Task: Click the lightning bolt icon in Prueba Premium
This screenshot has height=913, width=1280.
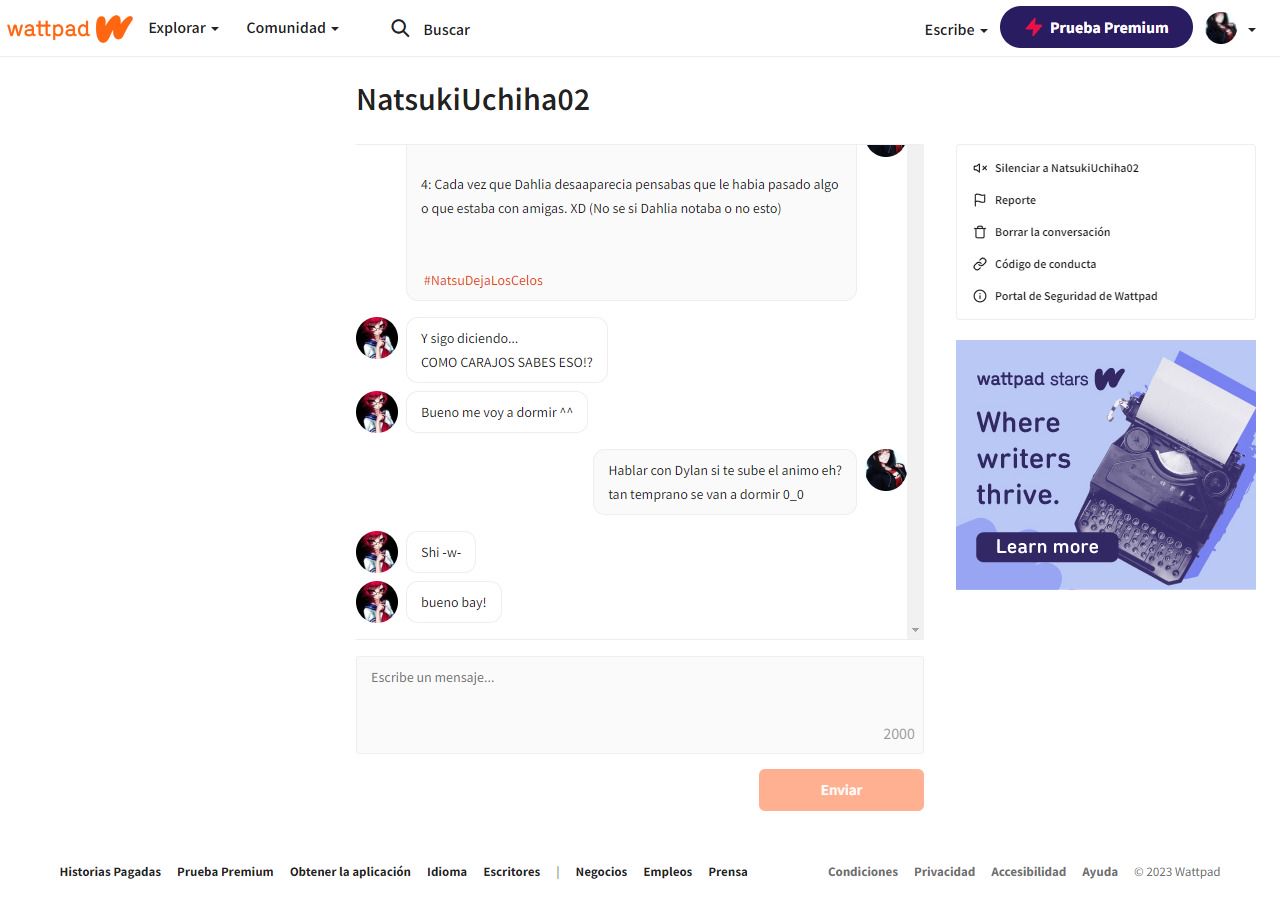Action: [1034, 28]
